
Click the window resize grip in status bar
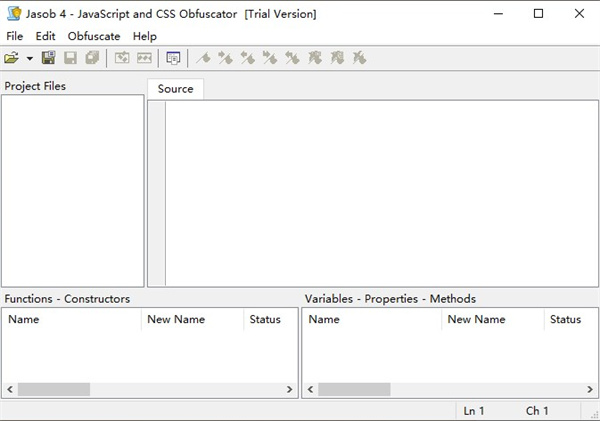(x=594, y=414)
